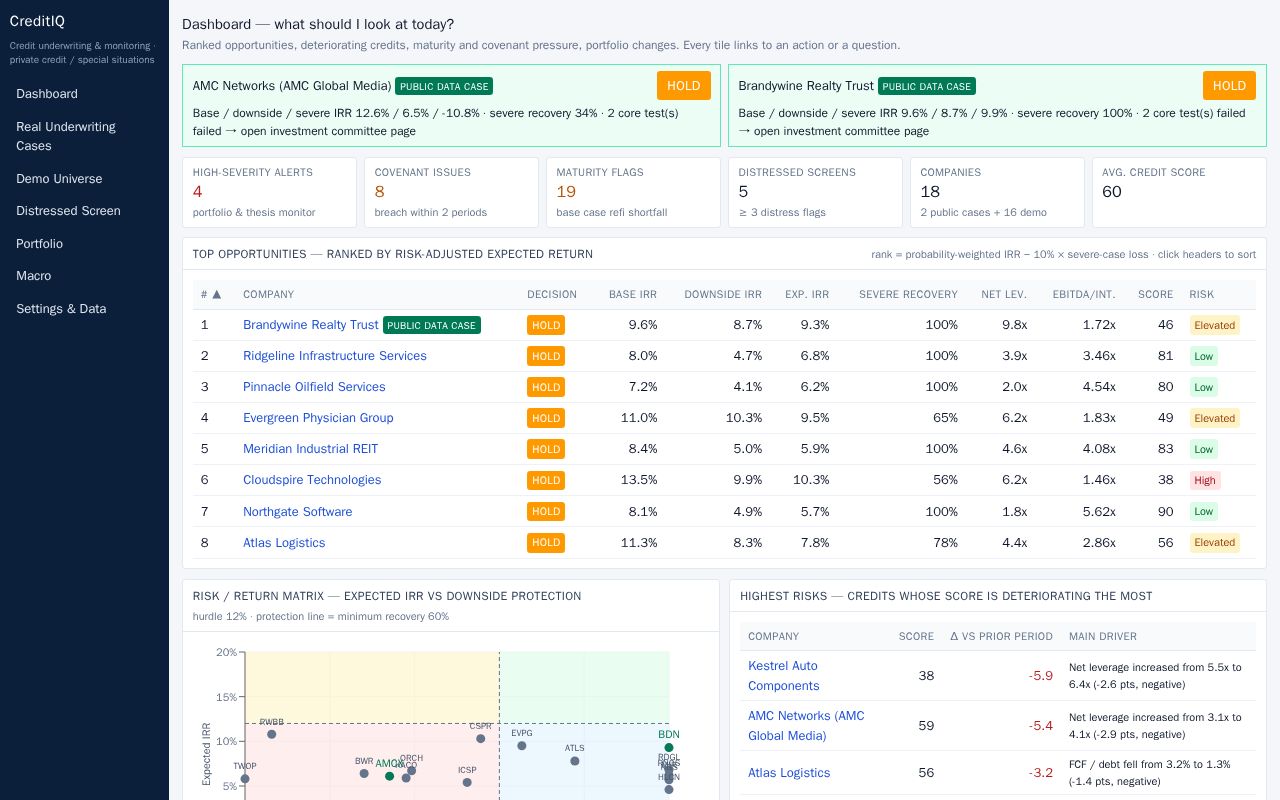The image size is (1280, 800).
Task: Open the Portfolio sidebar page
Action: click(x=84, y=244)
